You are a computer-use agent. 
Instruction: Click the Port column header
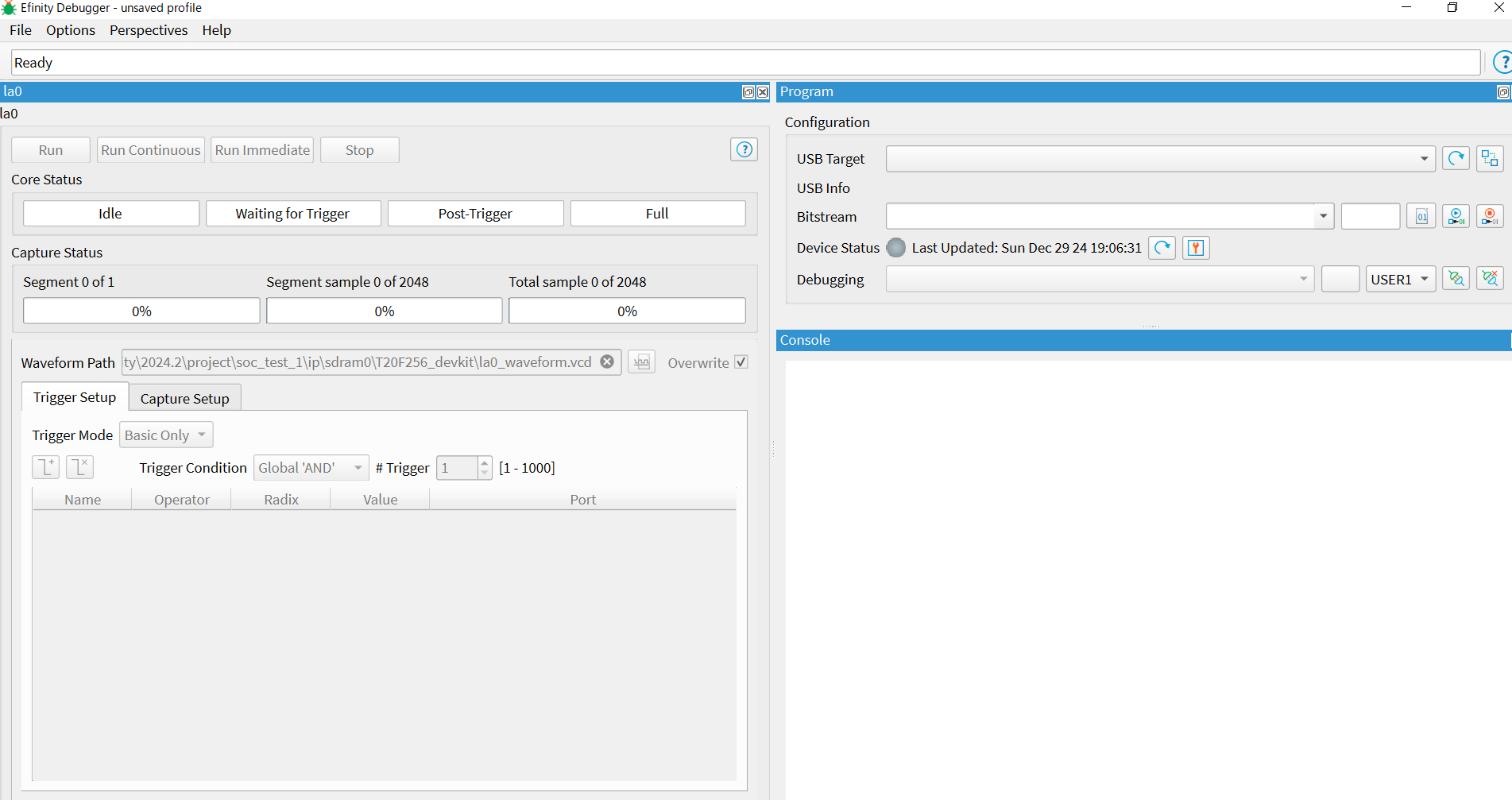(582, 499)
